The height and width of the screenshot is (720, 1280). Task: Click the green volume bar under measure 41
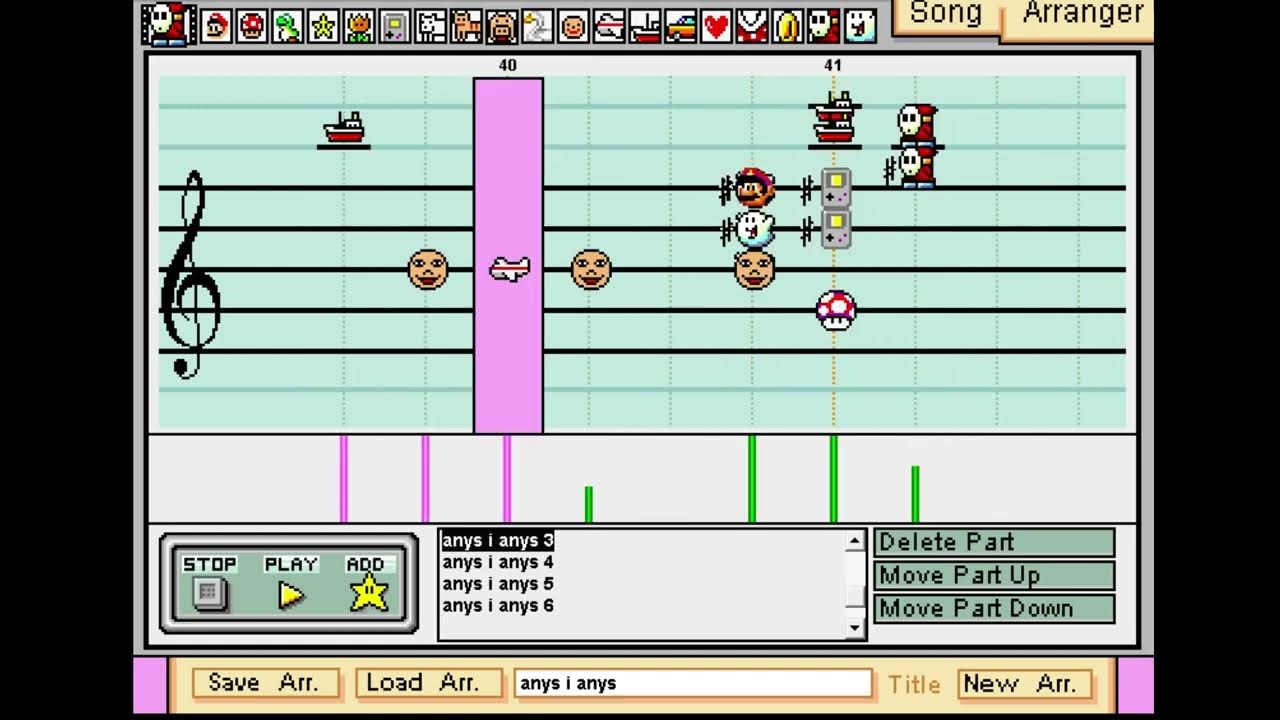click(834, 478)
